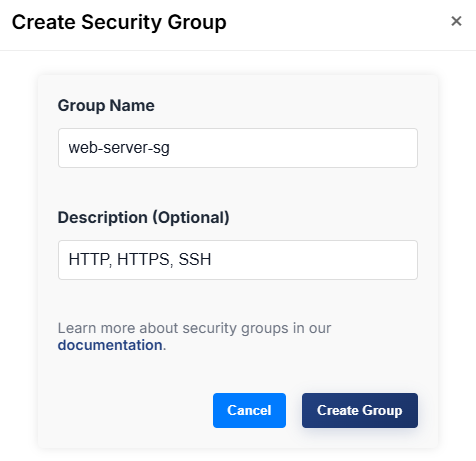476x461 pixels.
Task: Click the Create Security Group title
Action: (x=119, y=22)
